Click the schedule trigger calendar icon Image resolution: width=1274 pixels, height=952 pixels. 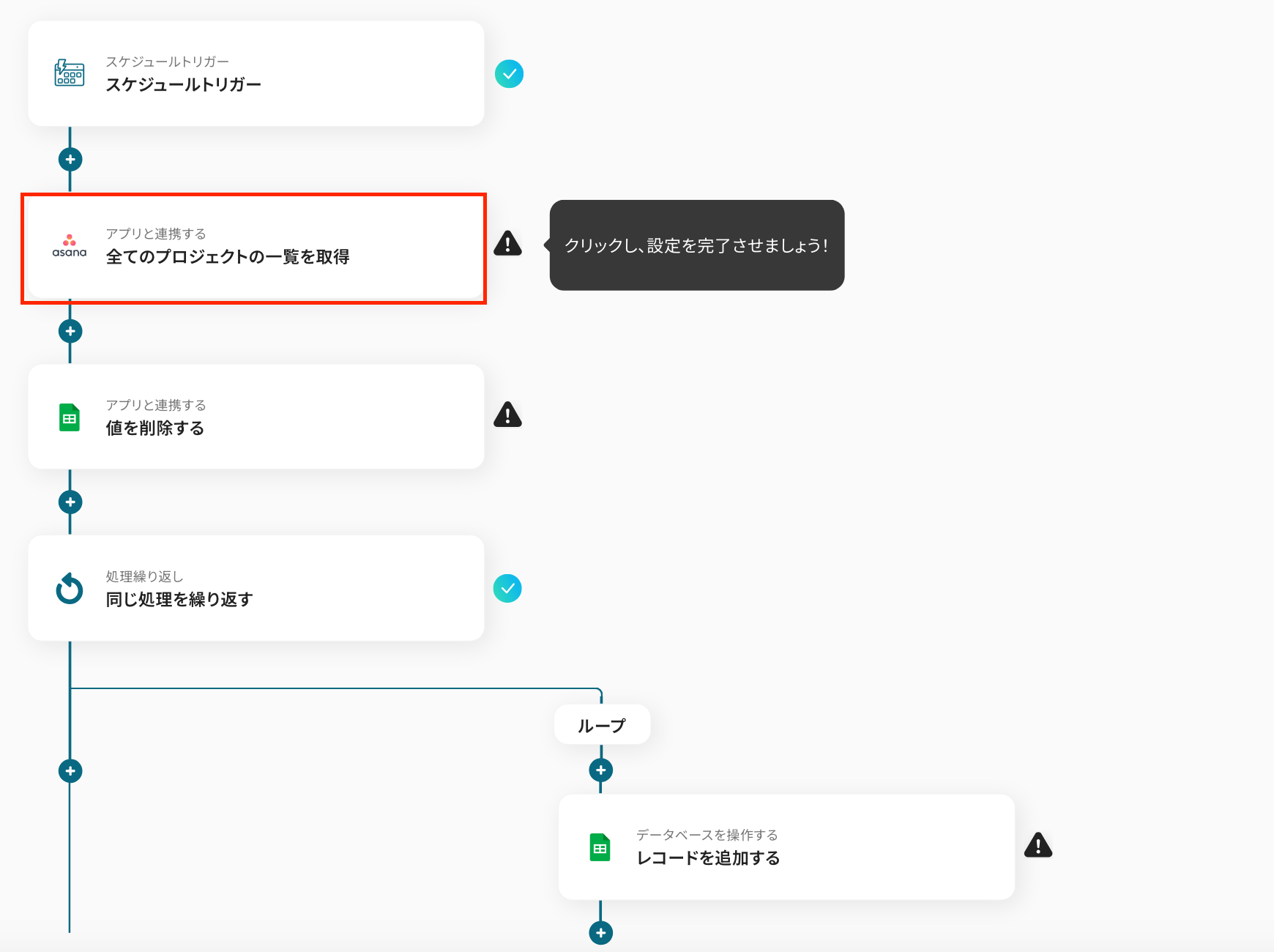pos(70,73)
